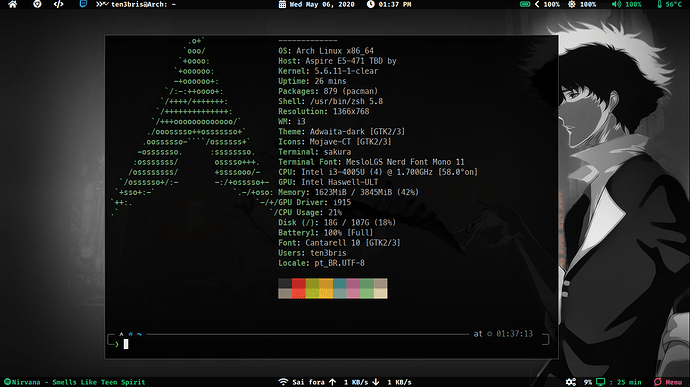Click the volume 100% value
Viewport: 690px width, 387px height.
(633, 4)
